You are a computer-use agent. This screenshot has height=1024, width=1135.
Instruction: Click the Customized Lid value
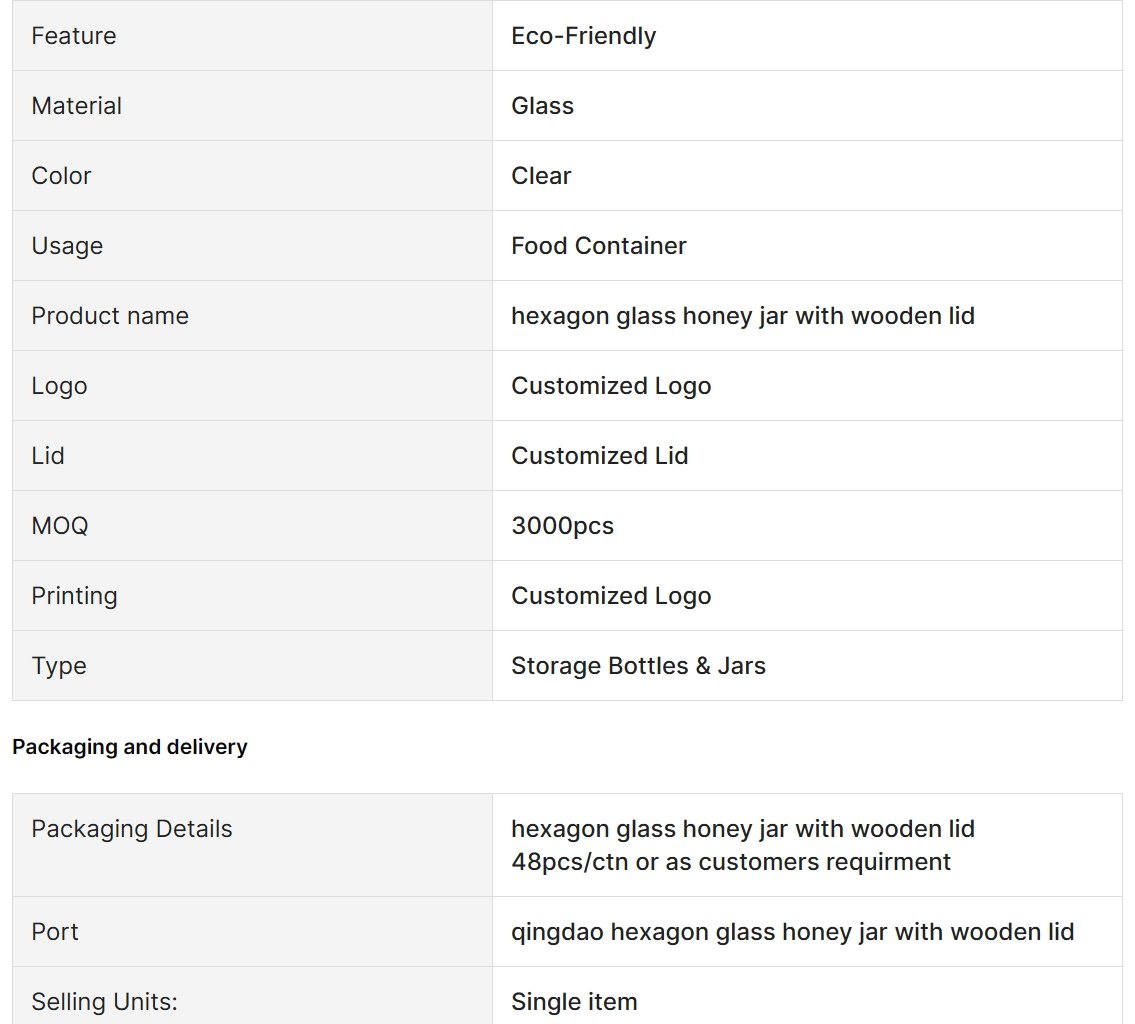(599, 456)
